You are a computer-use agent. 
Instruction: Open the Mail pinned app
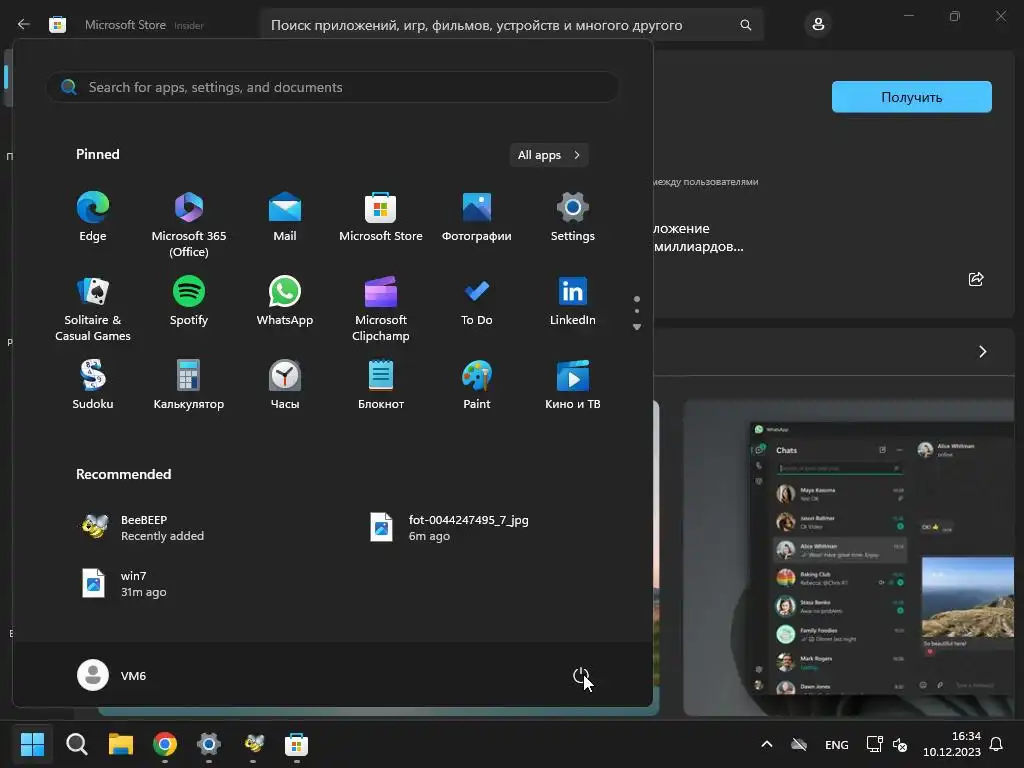(285, 217)
